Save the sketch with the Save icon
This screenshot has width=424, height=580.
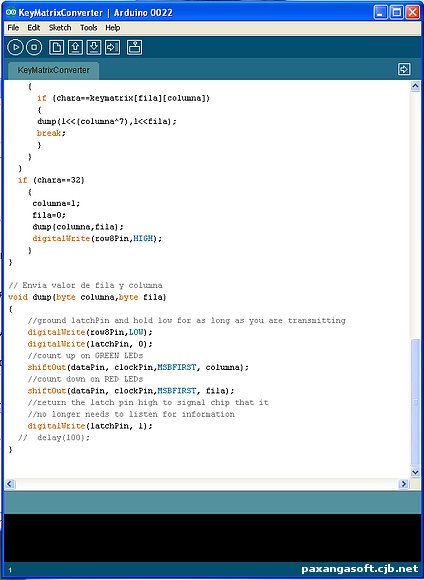pos(94,47)
